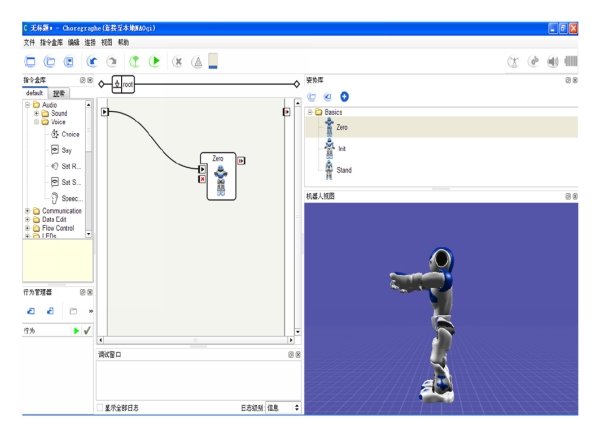This screenshot has width=600, height=439.
Task: Click the Stop behavior X toolbar icon
Action: point(178,61)
